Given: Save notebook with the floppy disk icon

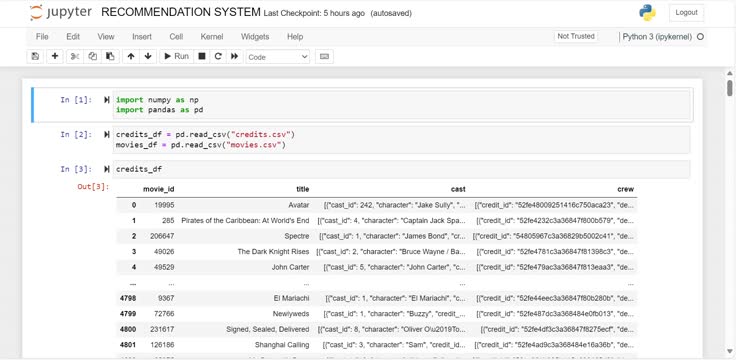Looking at the screenshot, I should coord(35,56).
